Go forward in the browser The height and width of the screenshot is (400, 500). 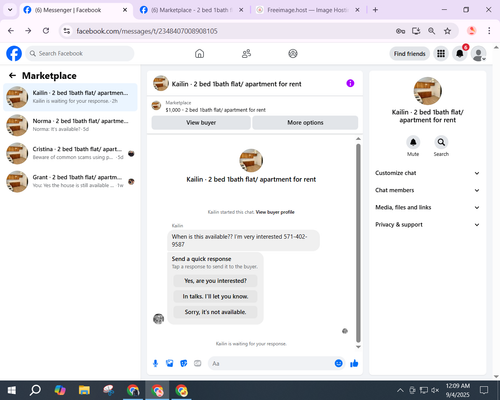point(28,31)
